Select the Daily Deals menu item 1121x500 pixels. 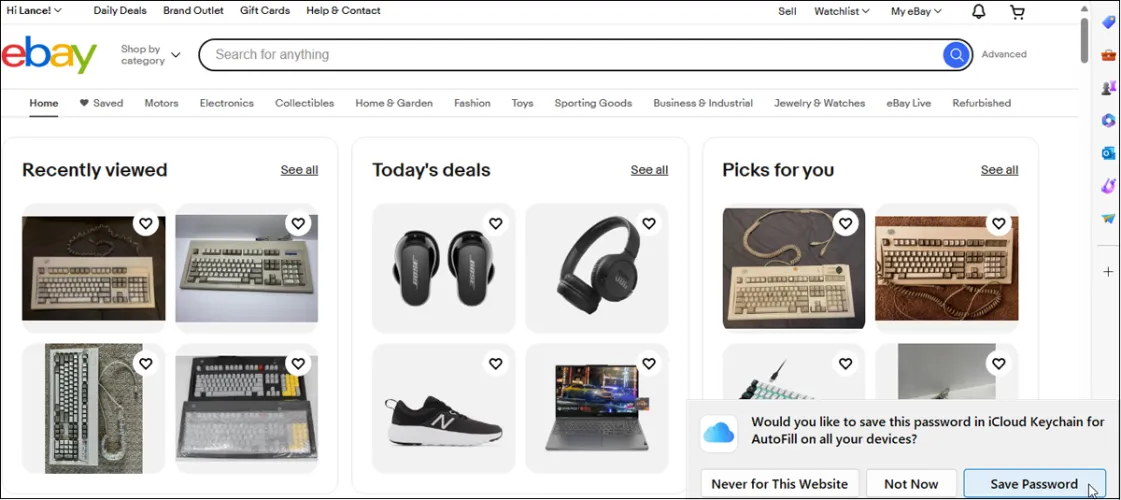120,11
